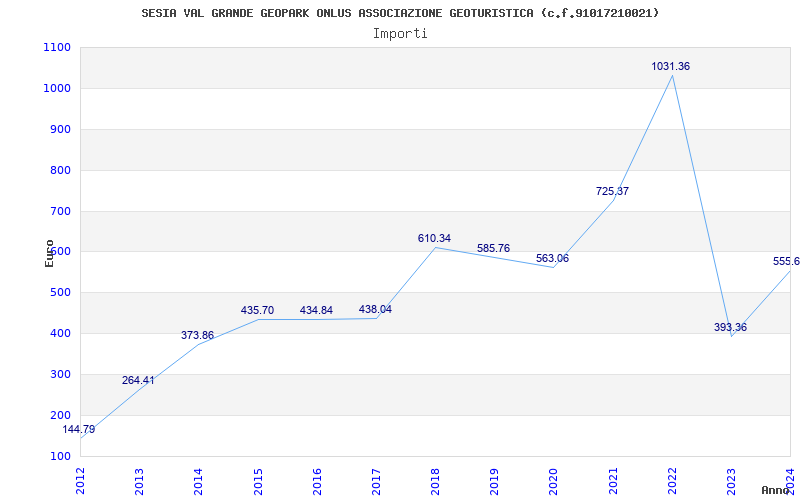
Task: Select the 563.06 value label
Action: (552, 258)
